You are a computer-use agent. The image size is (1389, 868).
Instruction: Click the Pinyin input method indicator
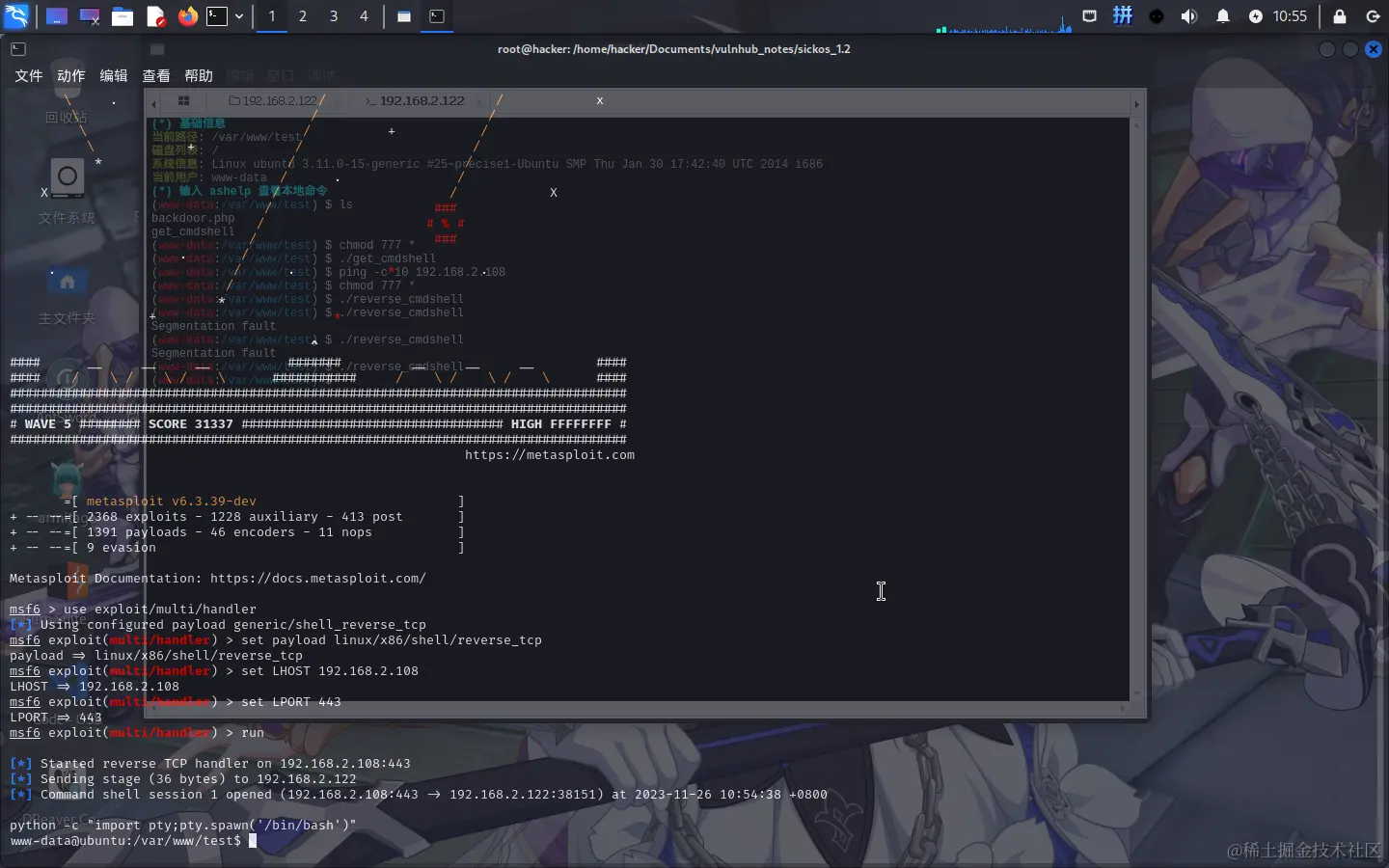coord(1123,15)
